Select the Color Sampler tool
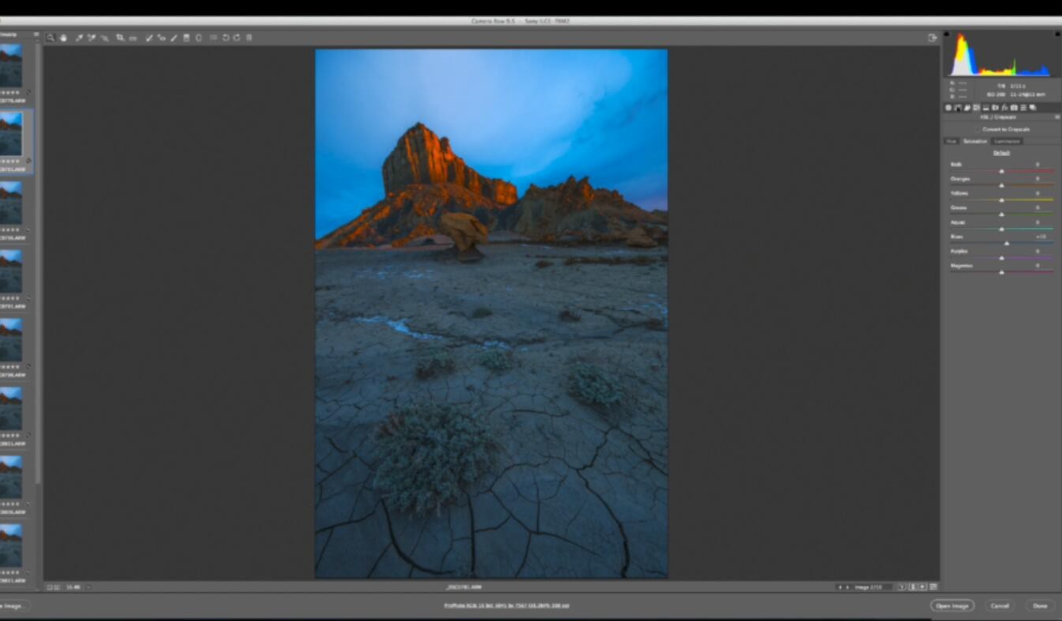 (91, 38)
